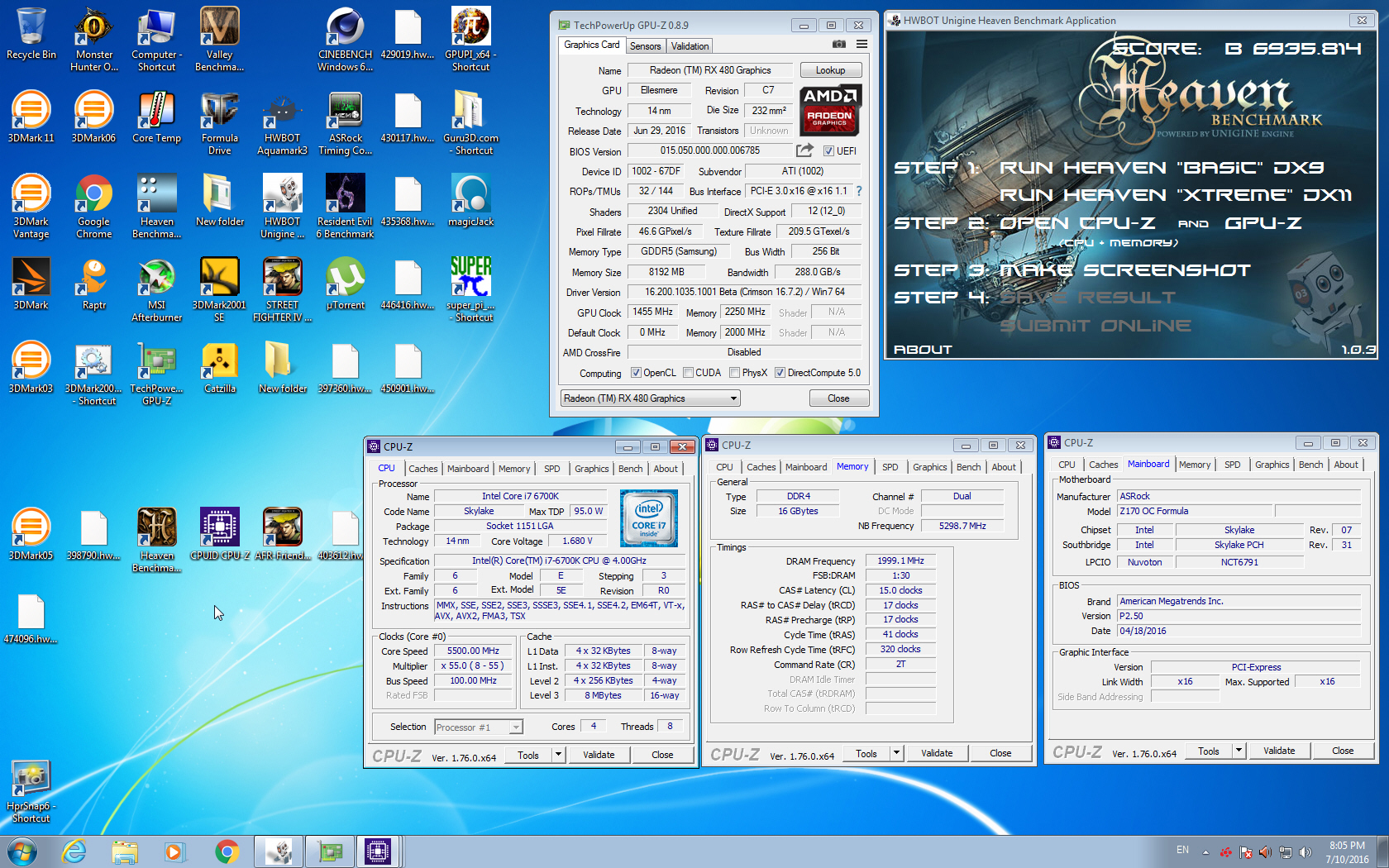The width and height of the screenshot is (1389, 868).
Task: Open the Monster Hunter Online desktop icon
Action: (x=94, y=39)
